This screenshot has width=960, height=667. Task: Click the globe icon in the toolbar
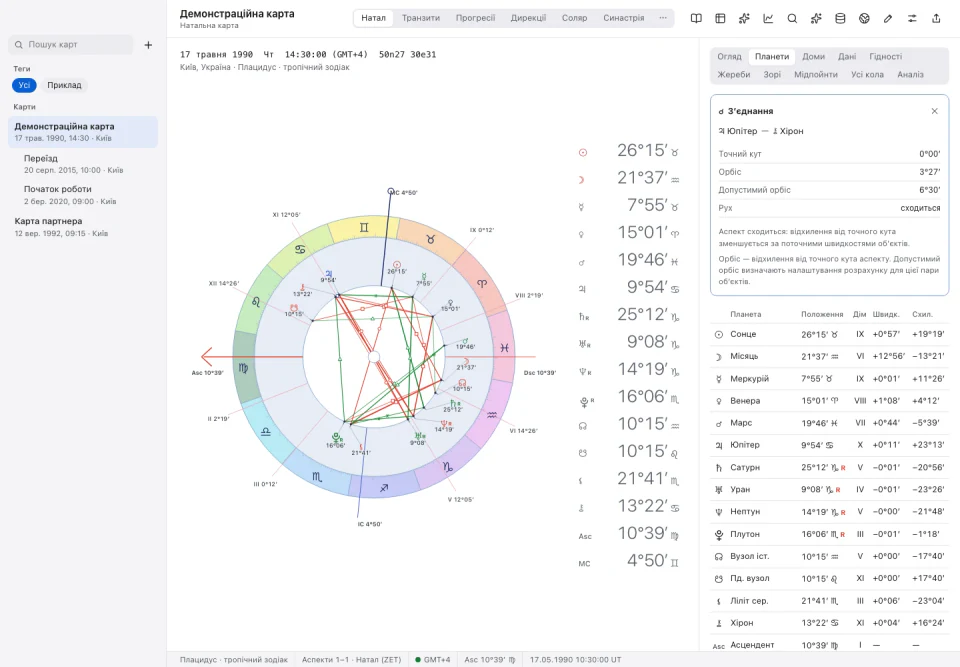click(x=864, y=18)
